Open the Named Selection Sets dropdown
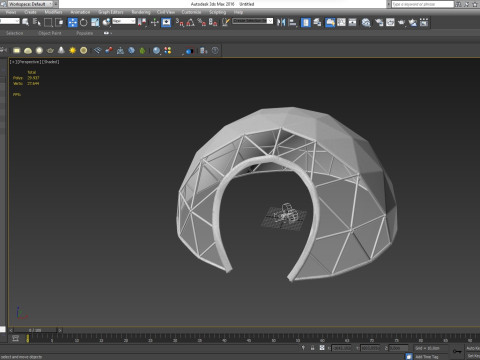The image size is (480, 360). click(253, 21)
